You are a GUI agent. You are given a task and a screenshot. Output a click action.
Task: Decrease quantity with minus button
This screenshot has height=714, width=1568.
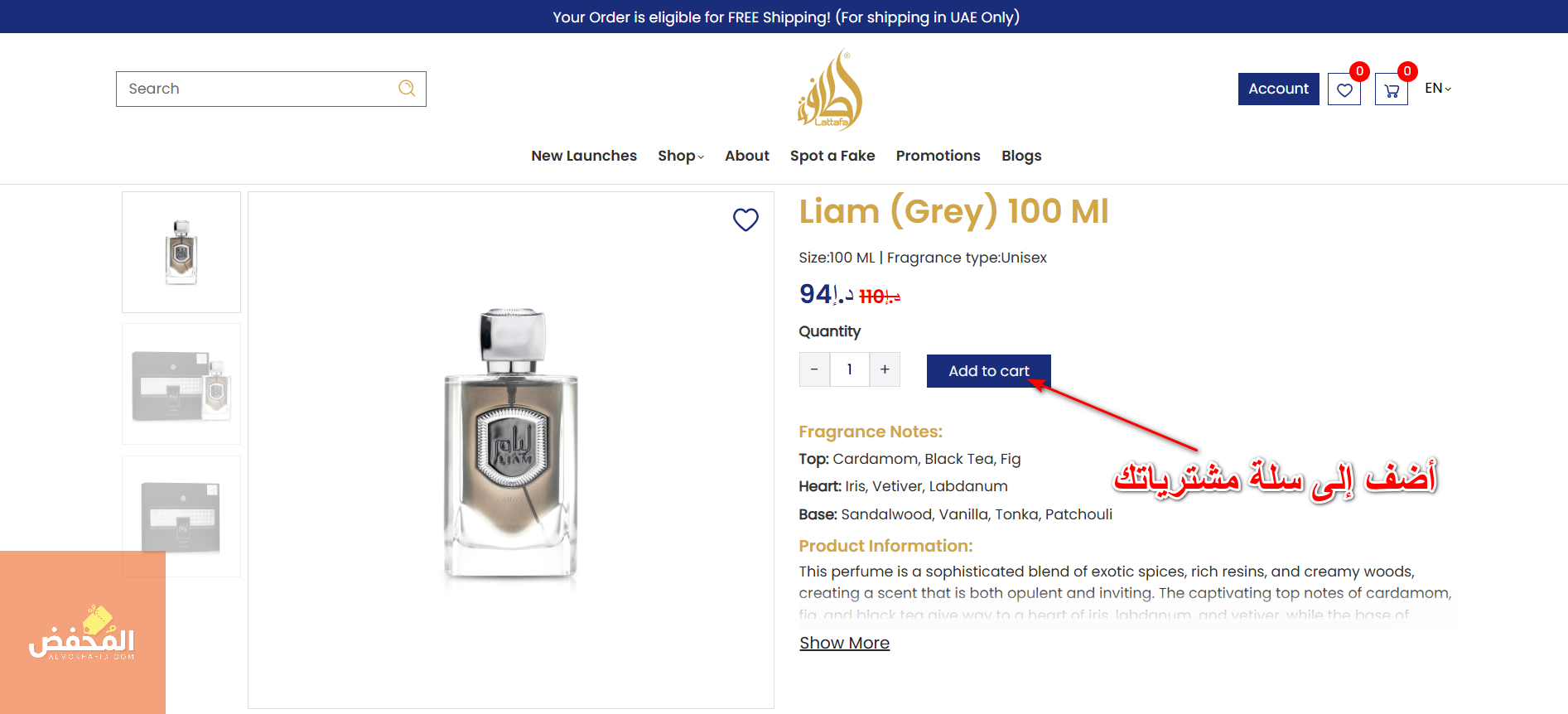(x=814, y=369)
